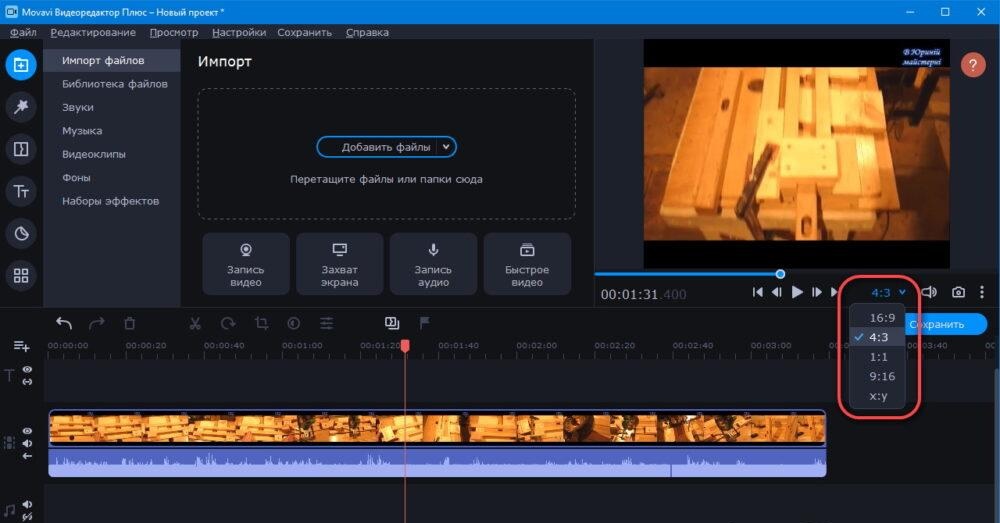Open the Titles panel in sidebar
1000x523 pixels.
(21, 191)
